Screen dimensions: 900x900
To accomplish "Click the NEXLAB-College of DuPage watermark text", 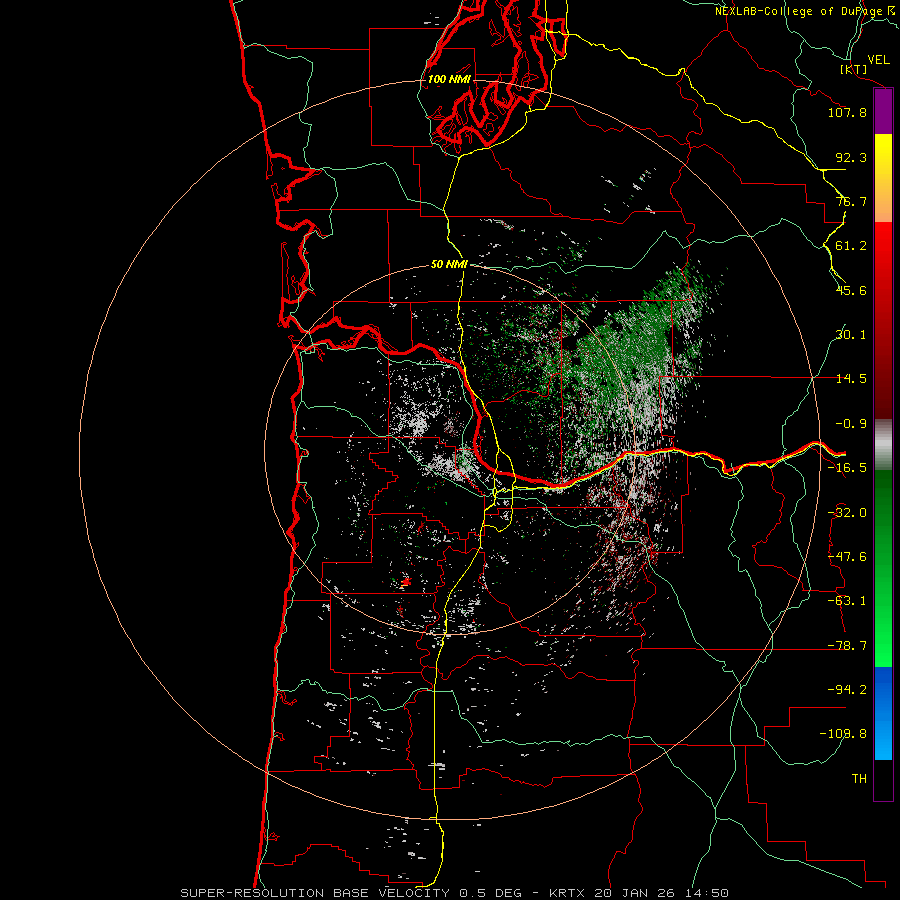I will pos(806,11).
